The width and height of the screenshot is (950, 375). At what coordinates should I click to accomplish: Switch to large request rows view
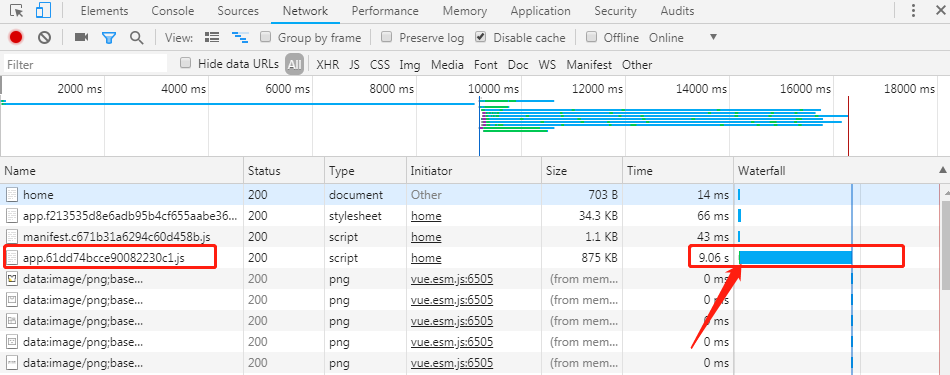click(x=212, y=38)
